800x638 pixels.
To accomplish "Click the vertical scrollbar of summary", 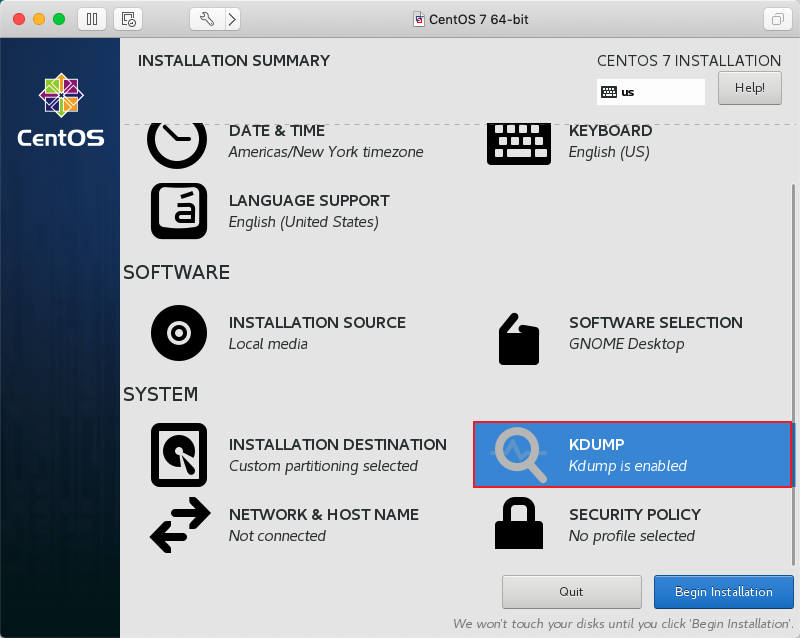I will tap(793, 375).
